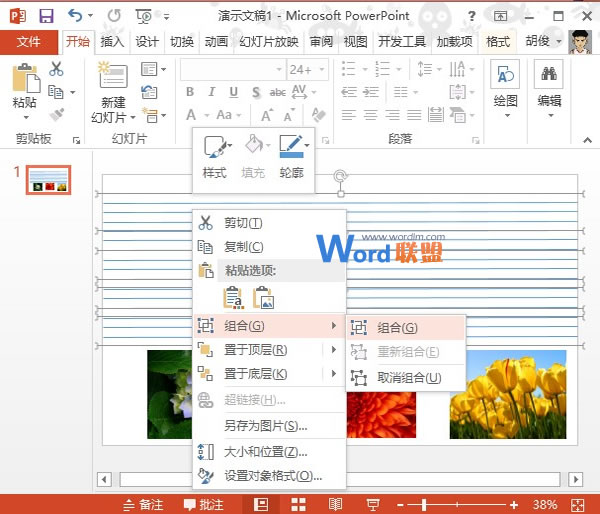This screenshot has width=600, height=514.
Task: Align text left
Action: coord(349,114)
